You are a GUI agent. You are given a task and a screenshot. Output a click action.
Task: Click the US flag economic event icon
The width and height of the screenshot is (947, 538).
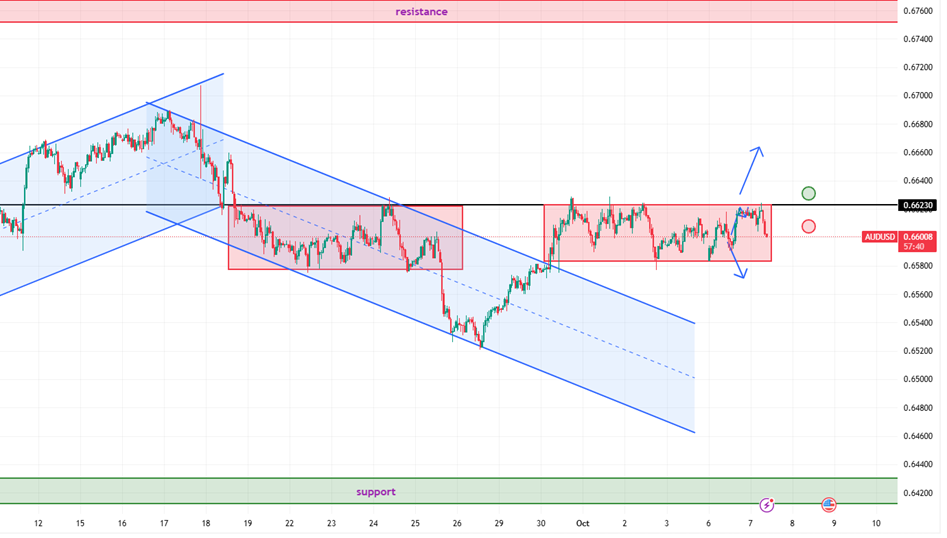pyautogui.click(x=829, y=505)
